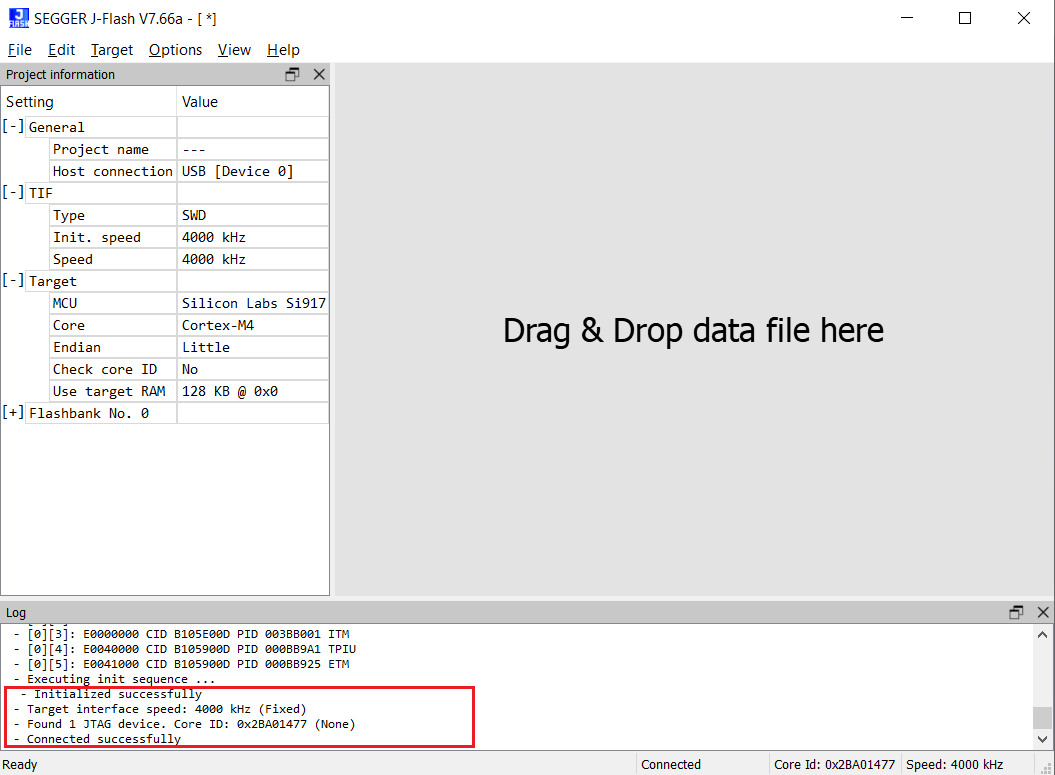
Task: Open the View menu
Action: click(234, 50)
